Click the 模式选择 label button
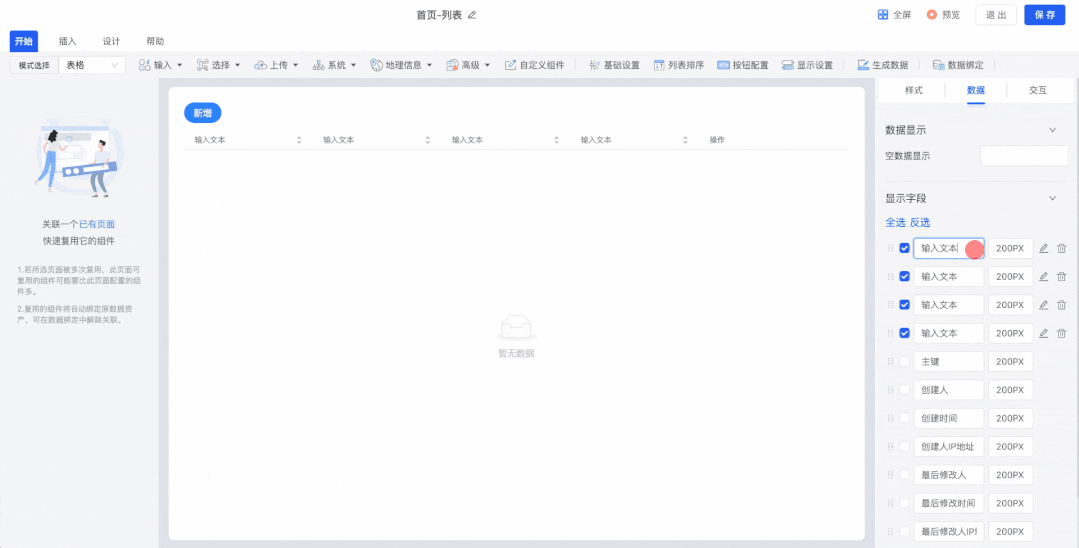 34,65
